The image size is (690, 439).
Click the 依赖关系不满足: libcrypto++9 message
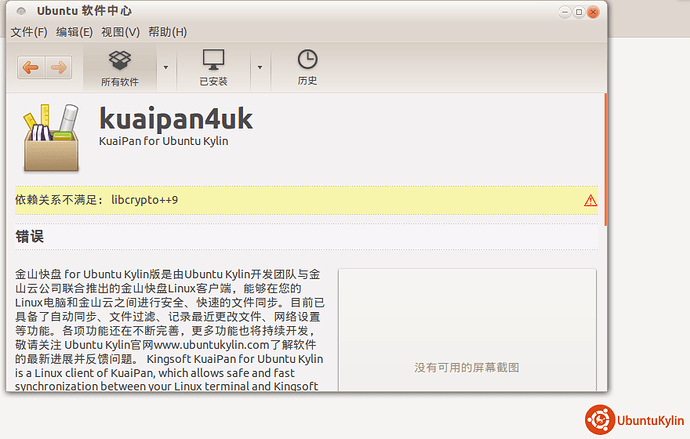(x=96, y=200)
